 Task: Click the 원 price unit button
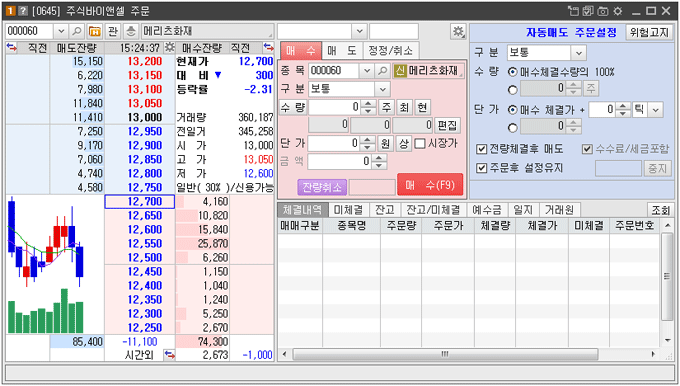click(x=385, y=144)
